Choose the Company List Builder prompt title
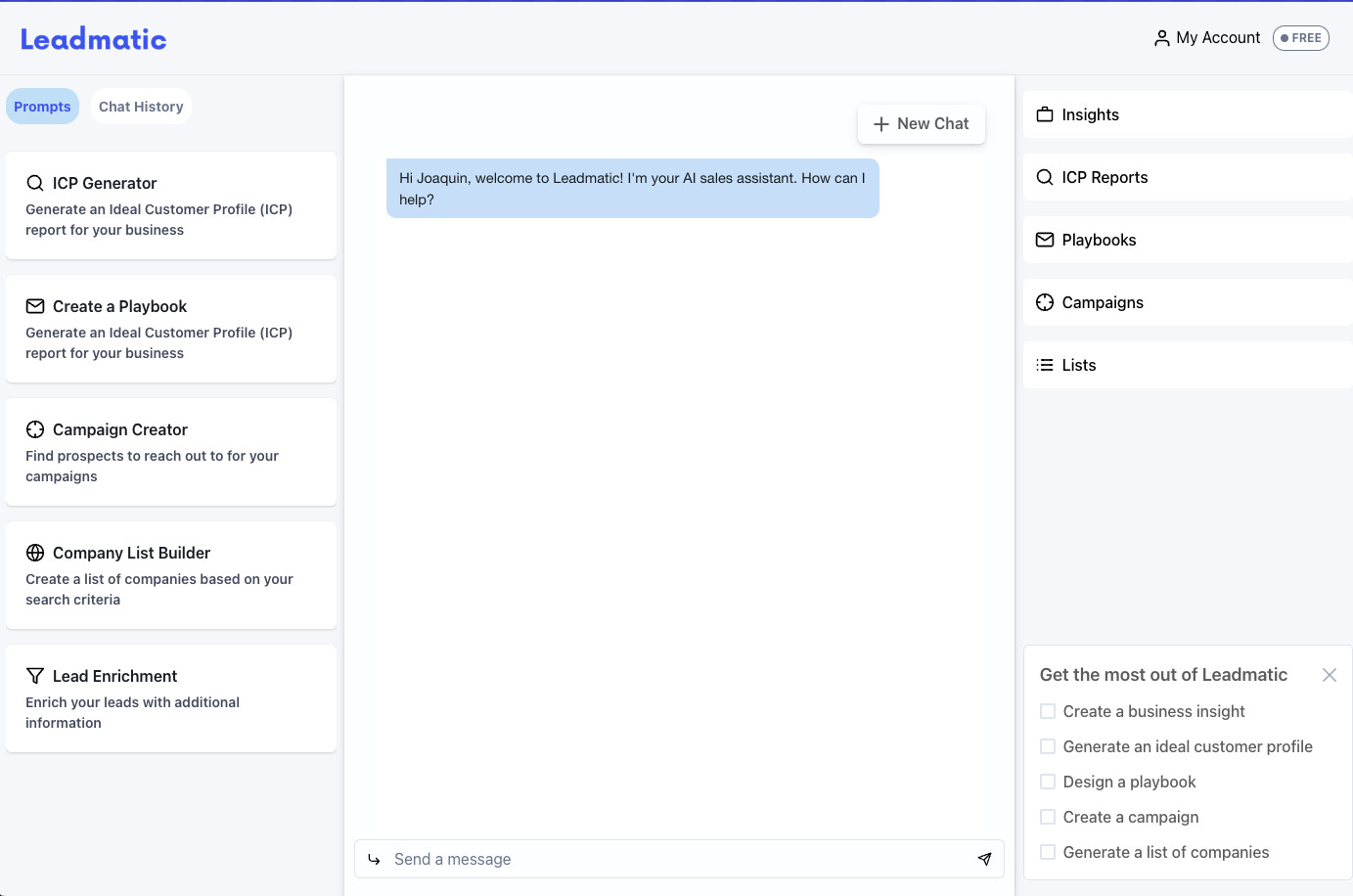Screen dimensions: 1353x896 click(x=131, y=553)
